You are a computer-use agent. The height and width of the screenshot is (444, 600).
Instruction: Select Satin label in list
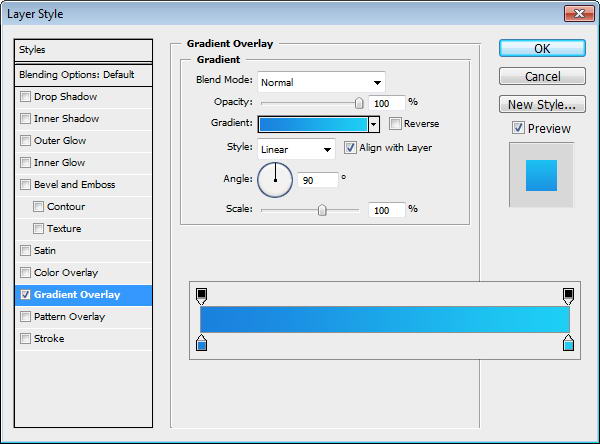coord(45,251)
